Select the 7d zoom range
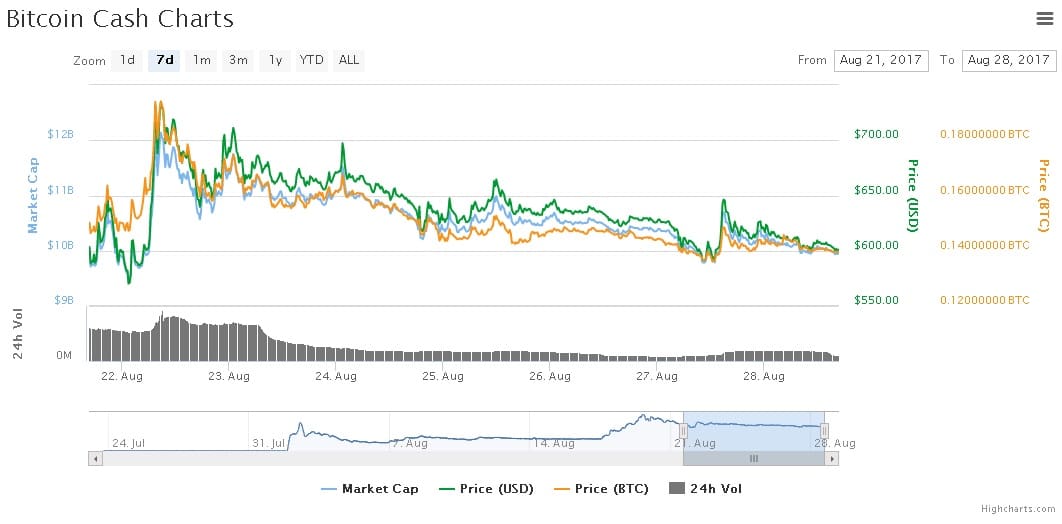The image size is (1062, 524). (164, 60)
